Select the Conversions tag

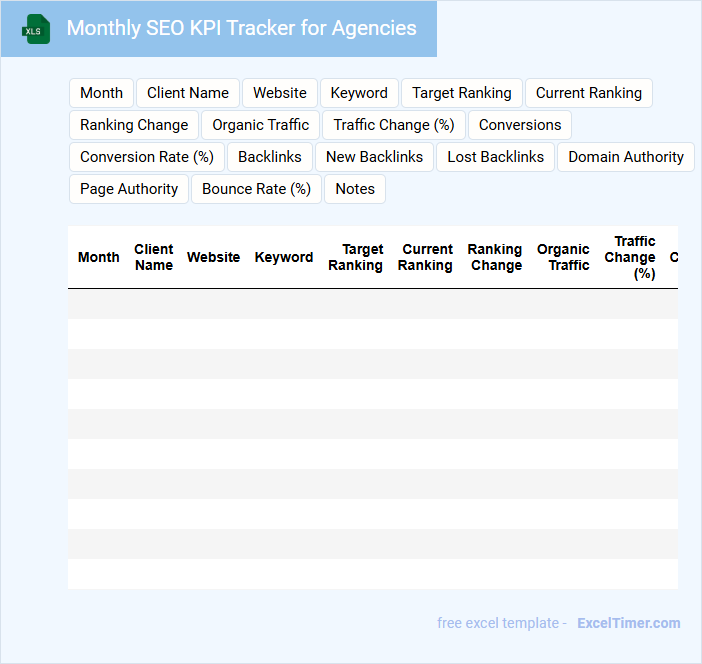(x=520, y=125)
